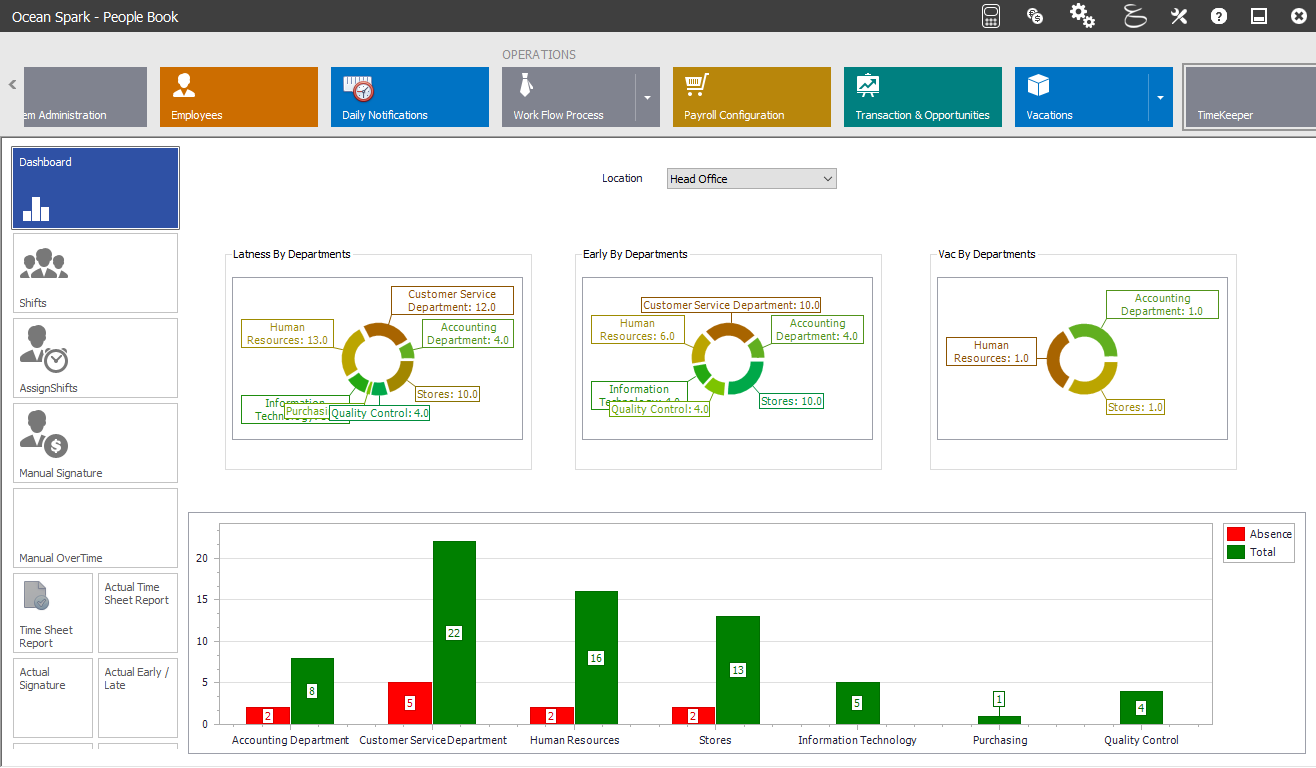This screenshot has width=1316, height=768.
Task: Click the Customer Service total bar showing 22
Action: coord(454,632)
